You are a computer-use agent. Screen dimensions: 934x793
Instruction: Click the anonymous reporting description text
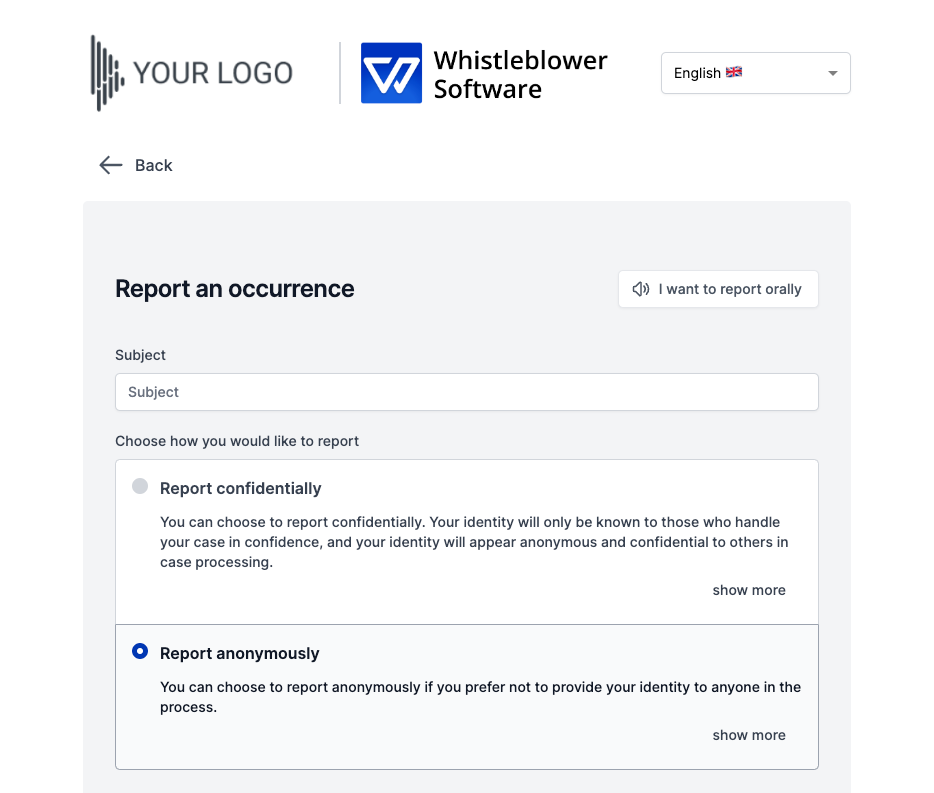[480, 697]
